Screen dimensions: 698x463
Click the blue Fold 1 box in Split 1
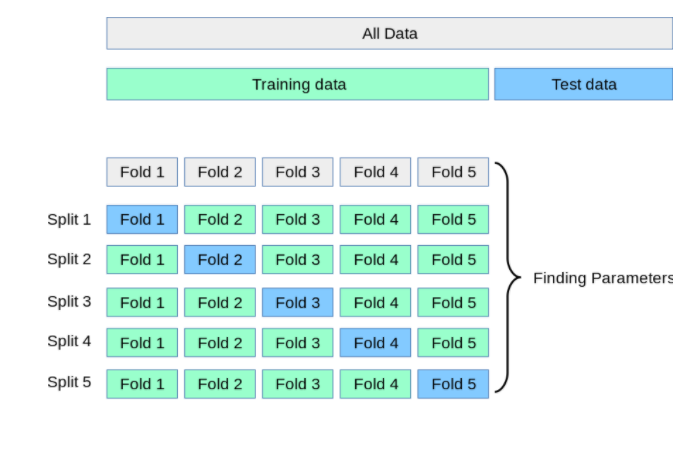pos(142,219)
